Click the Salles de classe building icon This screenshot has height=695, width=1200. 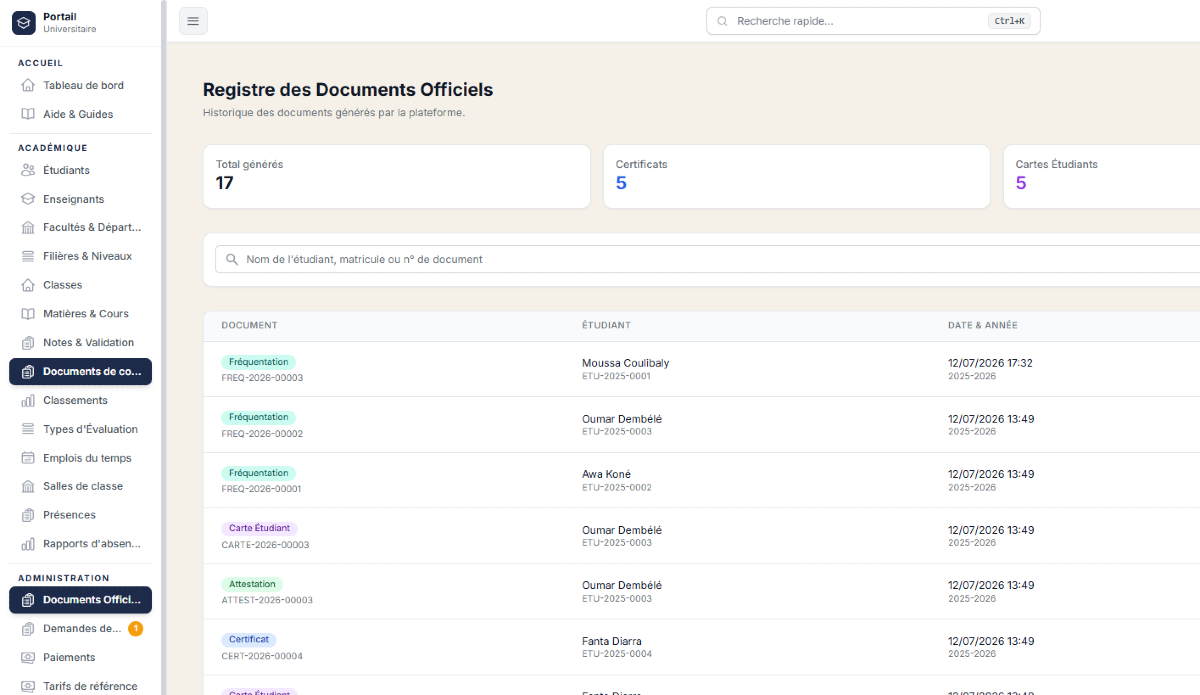click(x=28, y=486)
